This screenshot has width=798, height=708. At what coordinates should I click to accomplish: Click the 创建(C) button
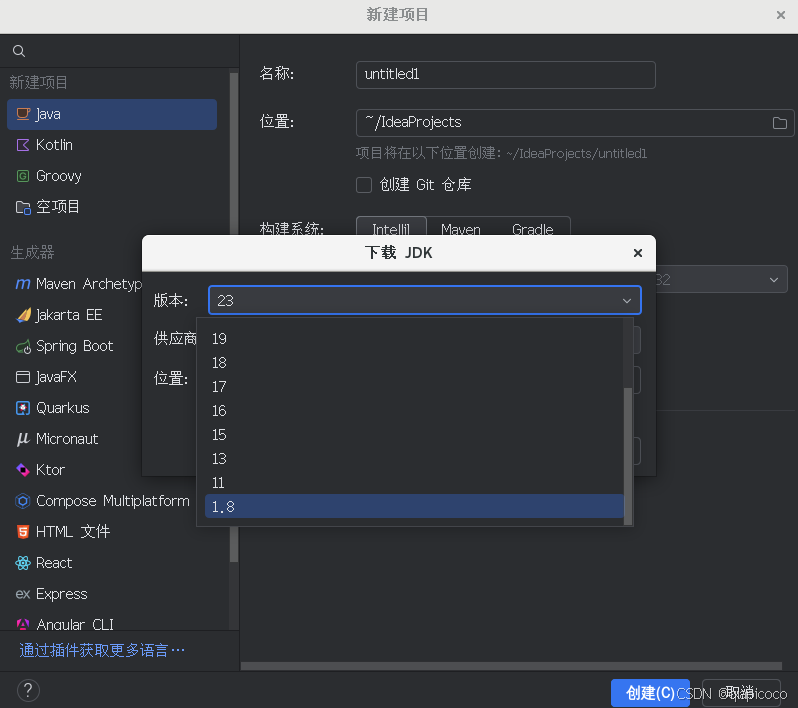[x=650, y=693]
